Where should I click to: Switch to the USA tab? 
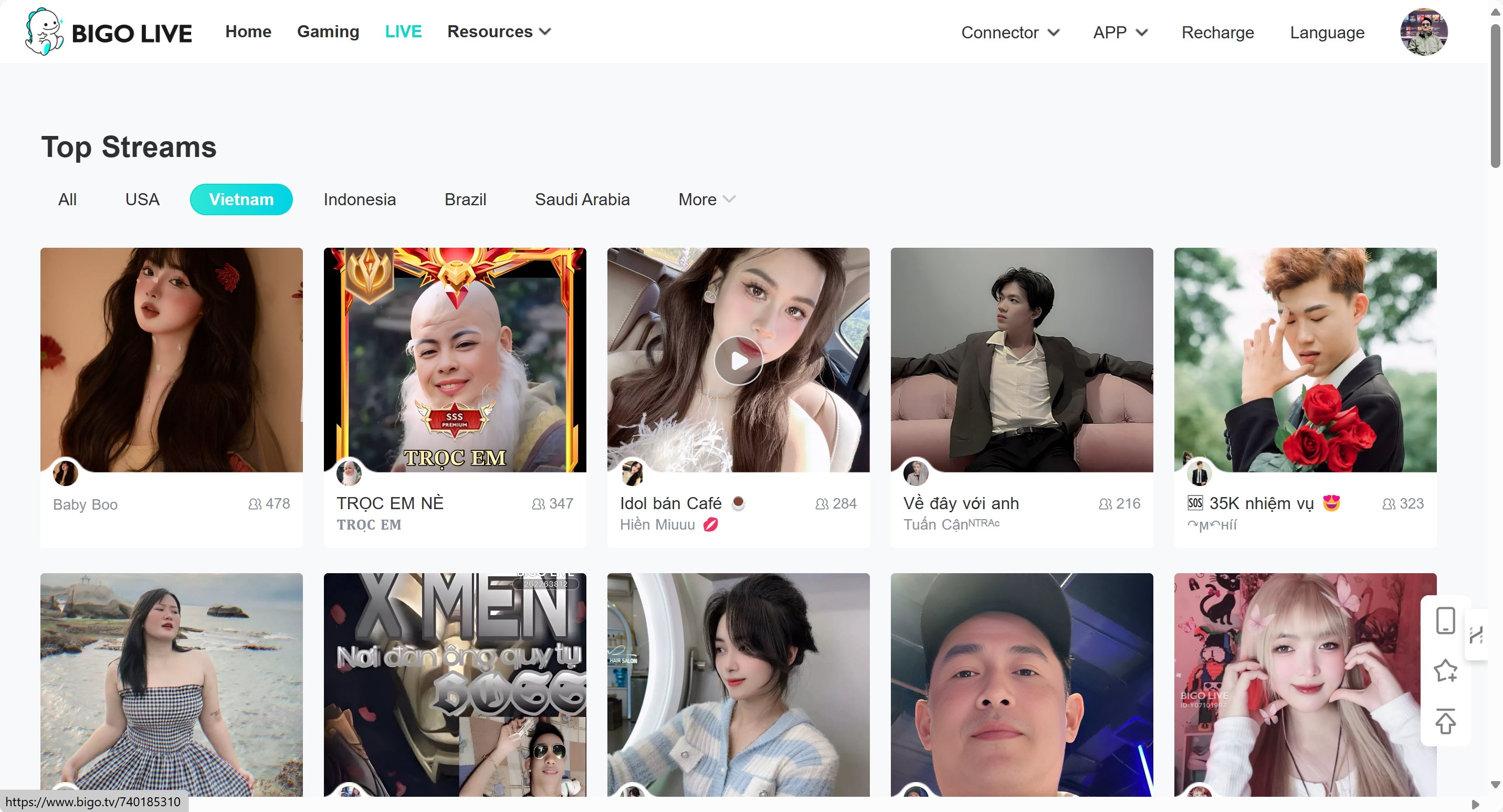click(142, 199)
